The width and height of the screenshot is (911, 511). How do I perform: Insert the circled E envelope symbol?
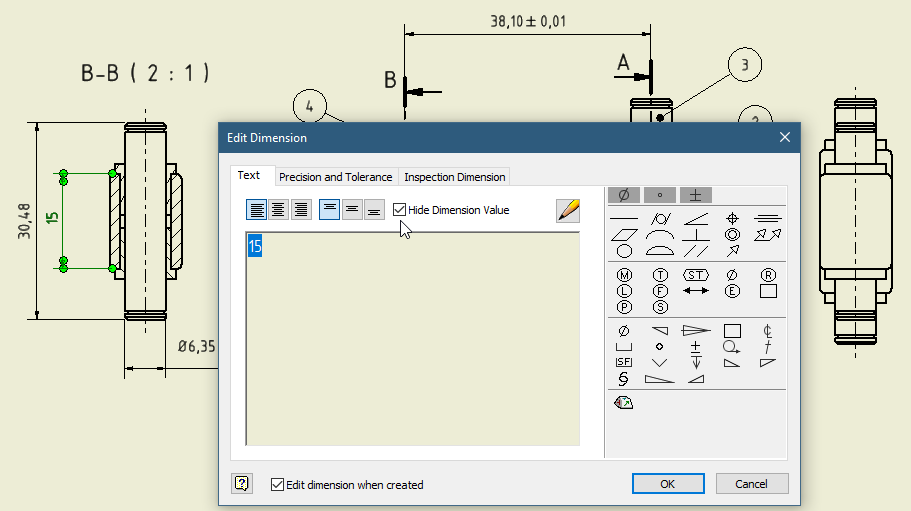click(732, 291)
